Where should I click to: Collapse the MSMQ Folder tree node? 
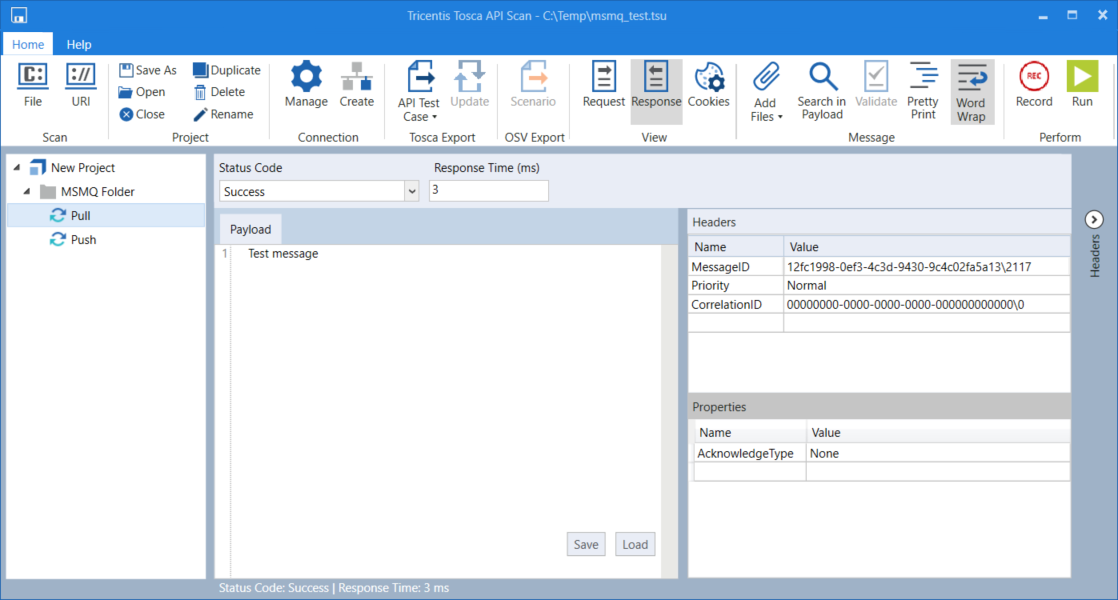[27, 192]
